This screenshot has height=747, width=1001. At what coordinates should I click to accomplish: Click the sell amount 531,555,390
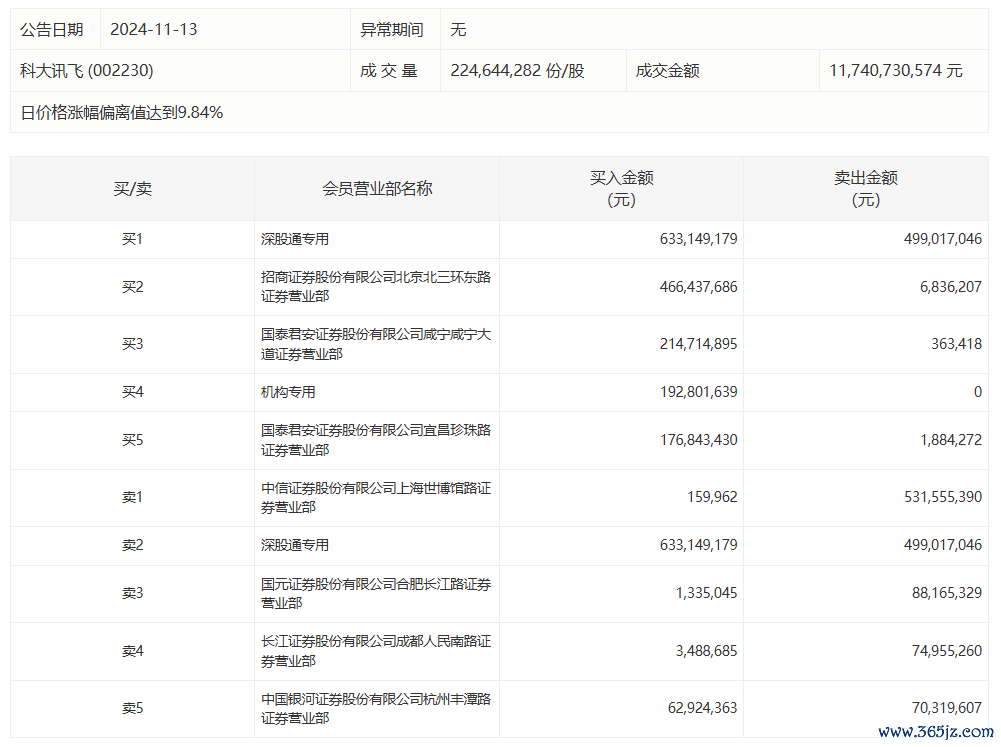click(x=943, y=497)
